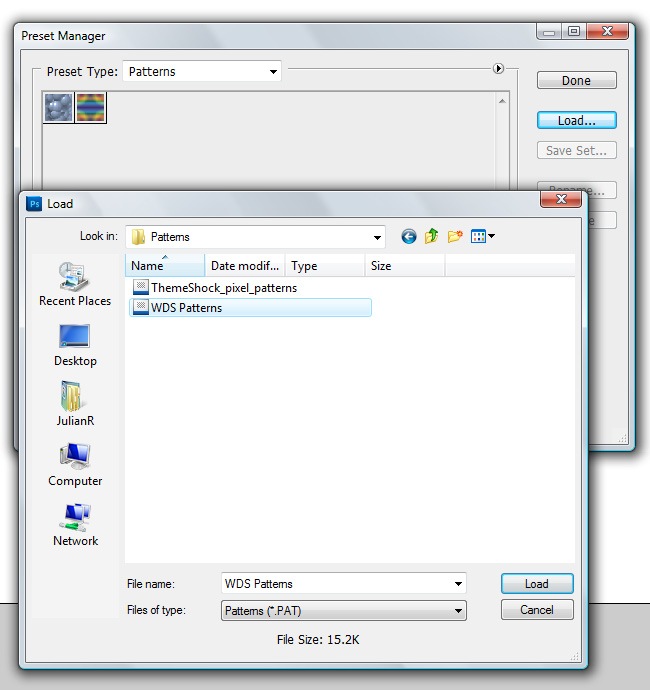Open the Views menu icon
Viewport: 650px width, 690px height.
483,237
